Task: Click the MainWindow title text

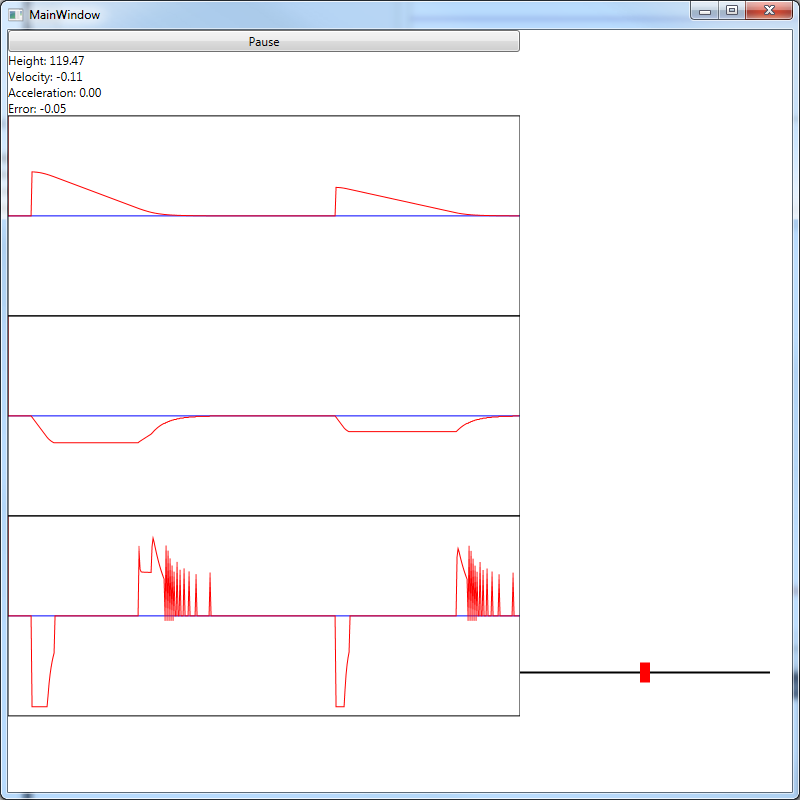Action: (x=64, y=15)
